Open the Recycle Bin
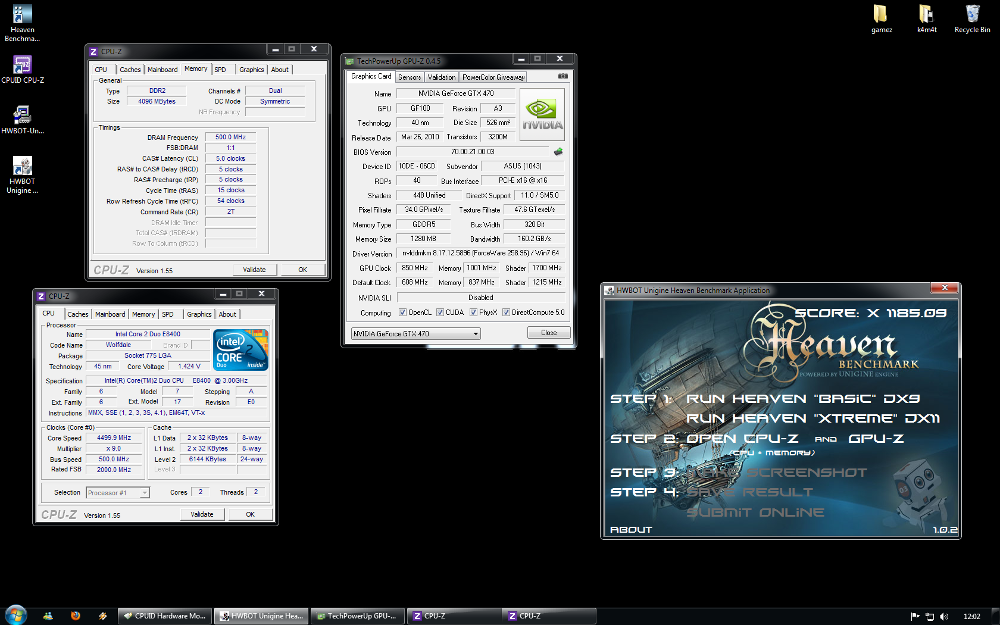Viewport: 1000px width, 625px height. pos(972,18)
